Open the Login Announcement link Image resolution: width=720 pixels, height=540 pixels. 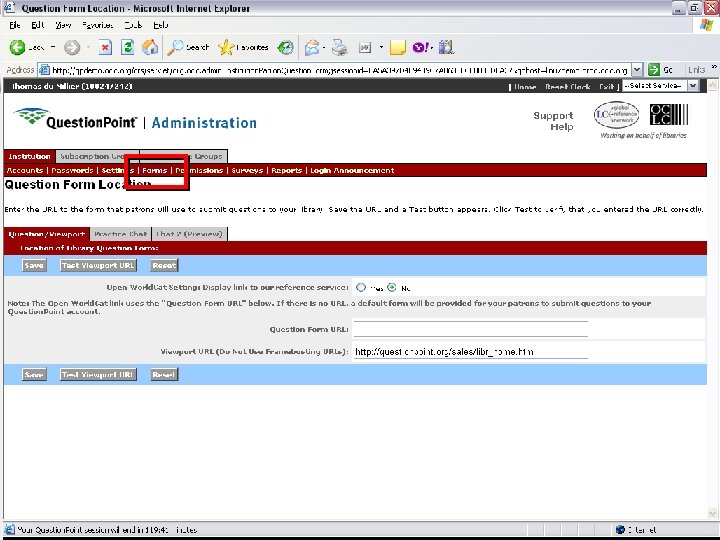click(x=352, y=170)
